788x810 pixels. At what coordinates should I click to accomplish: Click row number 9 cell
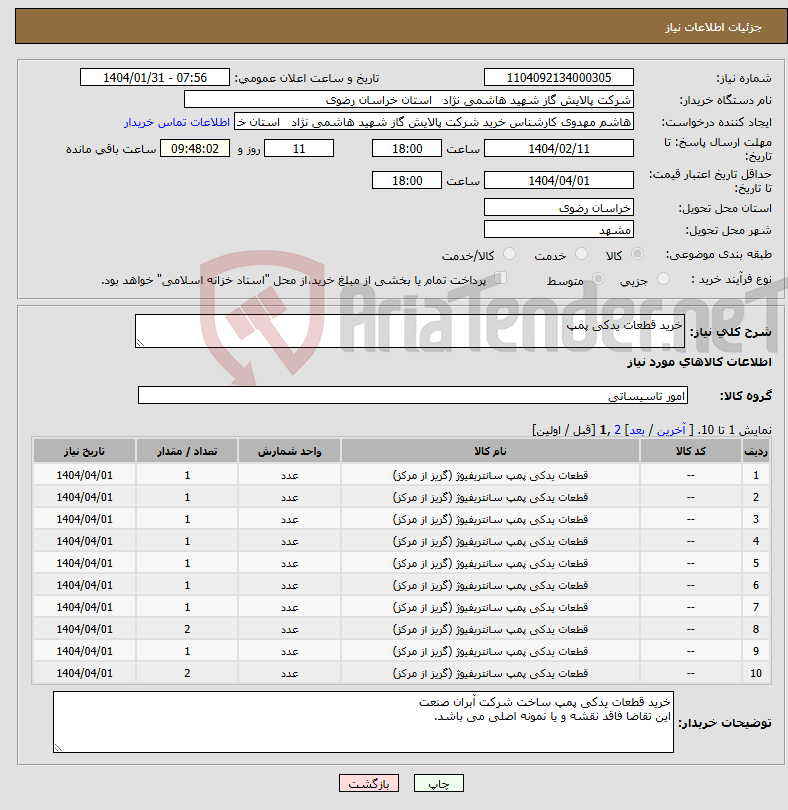[755, 651]
